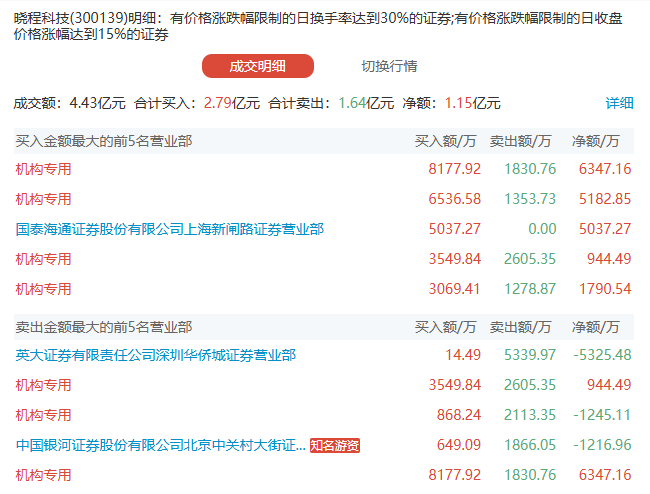650x494 pixels.
Task: Click the sell amount 2113.35
Action: (x=530, y=415)
